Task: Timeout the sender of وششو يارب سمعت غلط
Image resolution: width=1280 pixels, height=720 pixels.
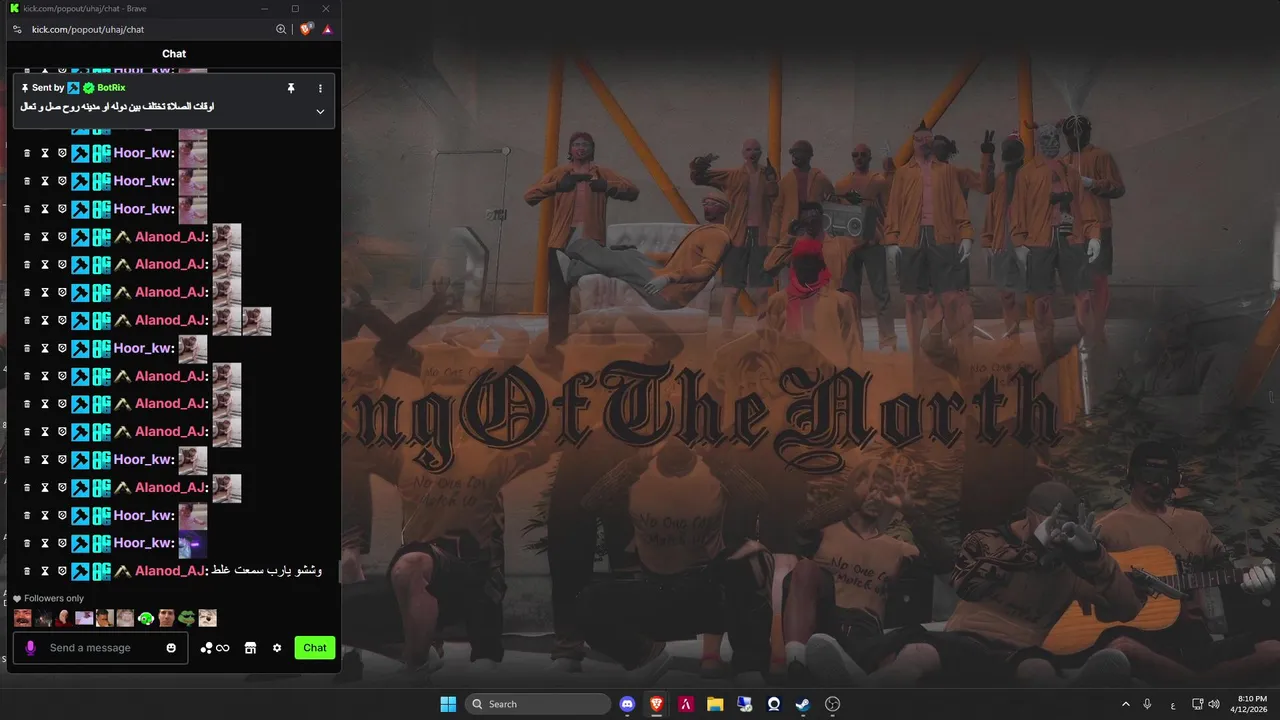Action: coord(45,571)
